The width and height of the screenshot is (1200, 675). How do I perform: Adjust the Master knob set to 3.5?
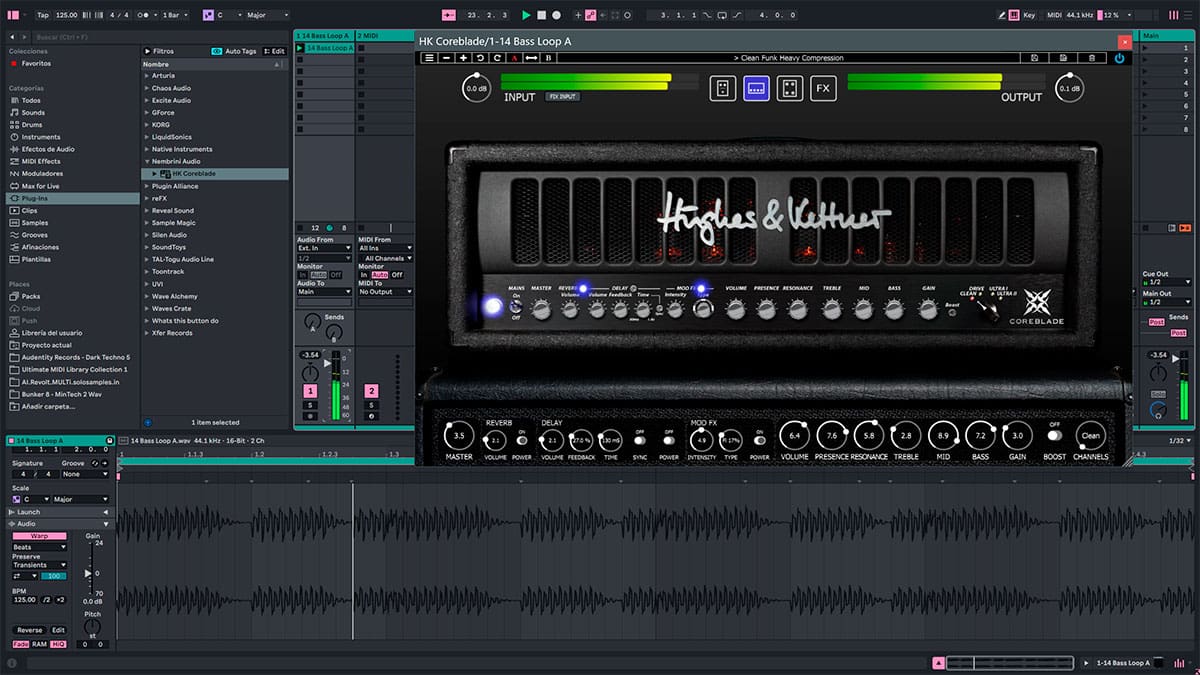459,436
